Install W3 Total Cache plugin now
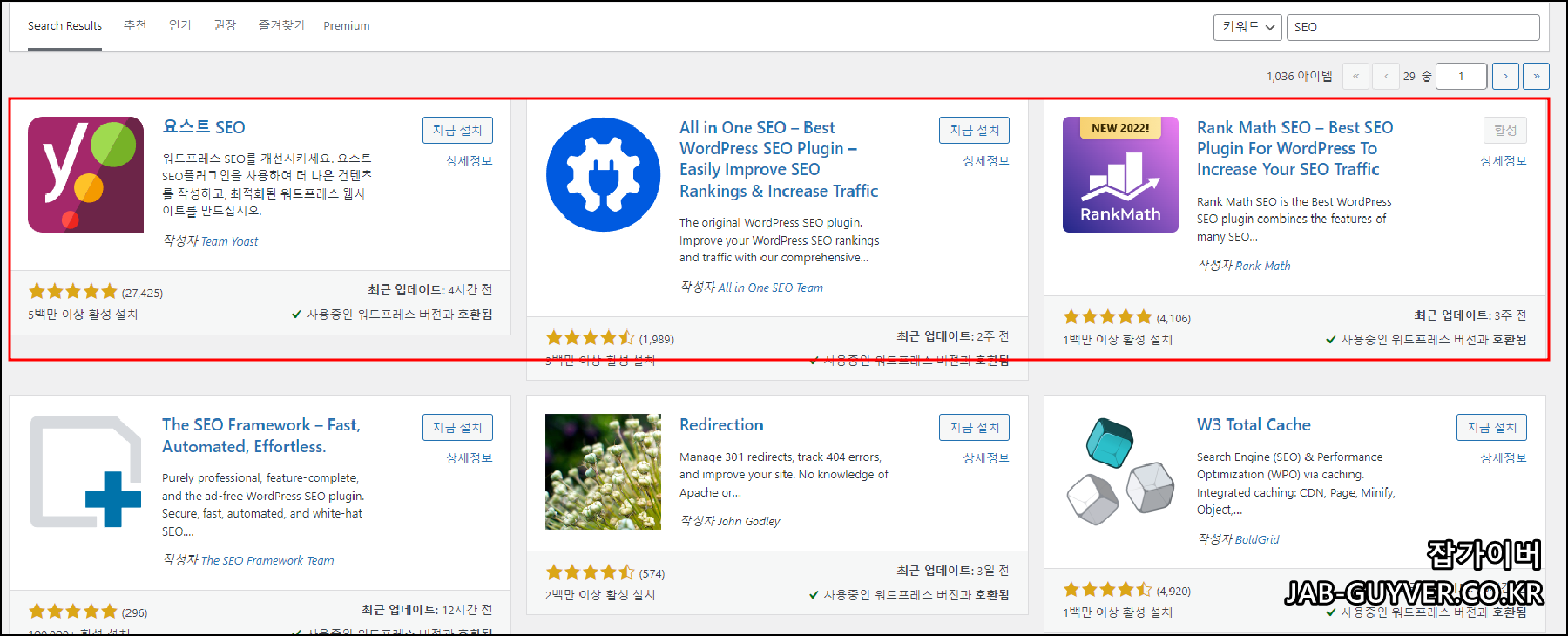The height and width of the screenshot is (636, 1568). point(1491,427)
